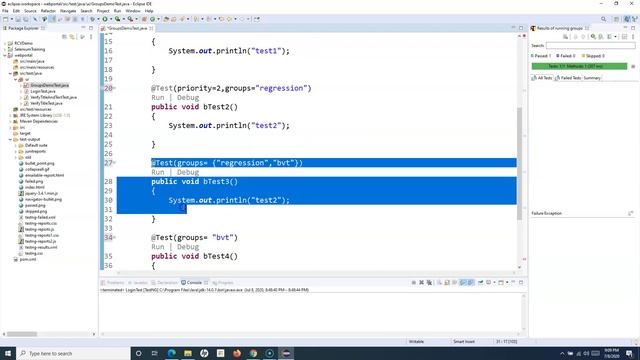The image size is (640, 360).
Task: Click Run link above bTest3 method
Action: (158, 172)
